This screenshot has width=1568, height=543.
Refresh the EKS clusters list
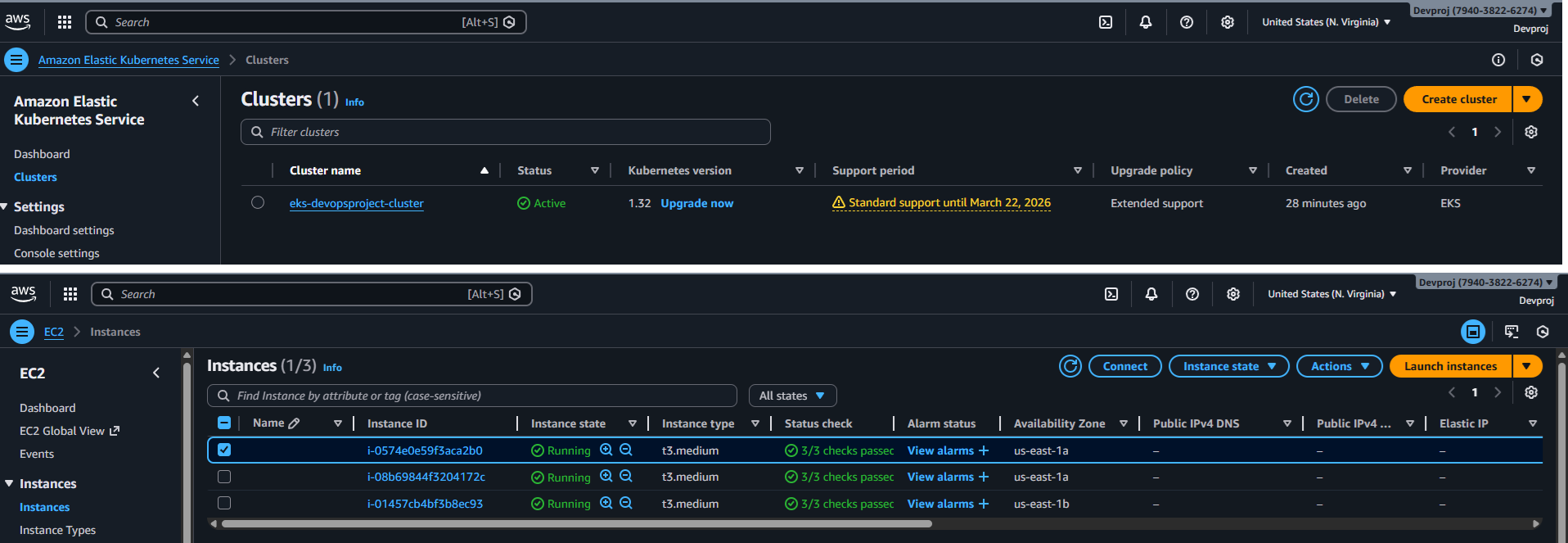click(1305, 99)
